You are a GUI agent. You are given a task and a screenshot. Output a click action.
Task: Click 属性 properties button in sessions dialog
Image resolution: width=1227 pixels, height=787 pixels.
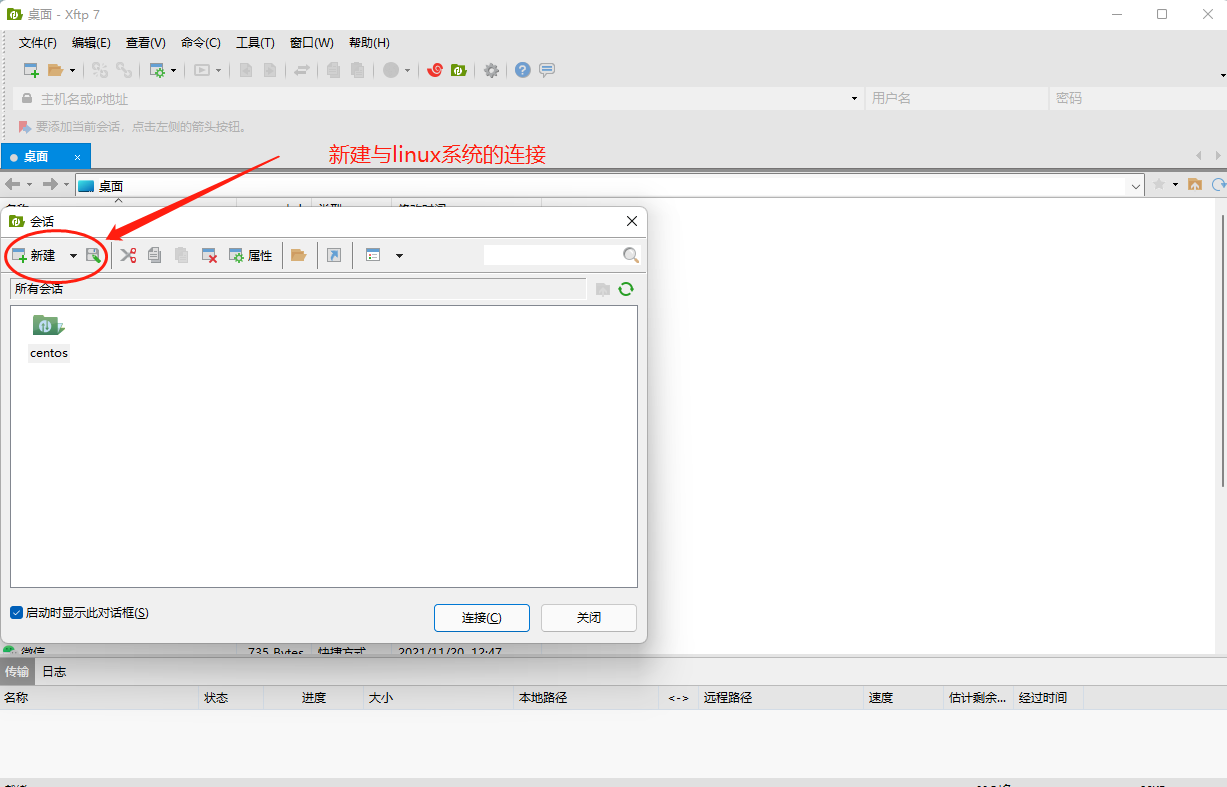(x=251, y=256)
